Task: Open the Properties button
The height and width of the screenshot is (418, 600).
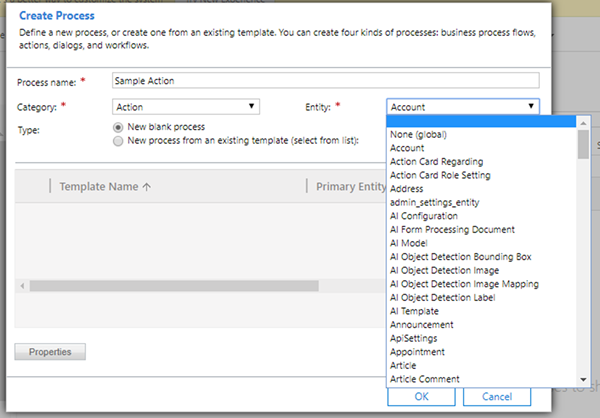Action: coord(50,352)
